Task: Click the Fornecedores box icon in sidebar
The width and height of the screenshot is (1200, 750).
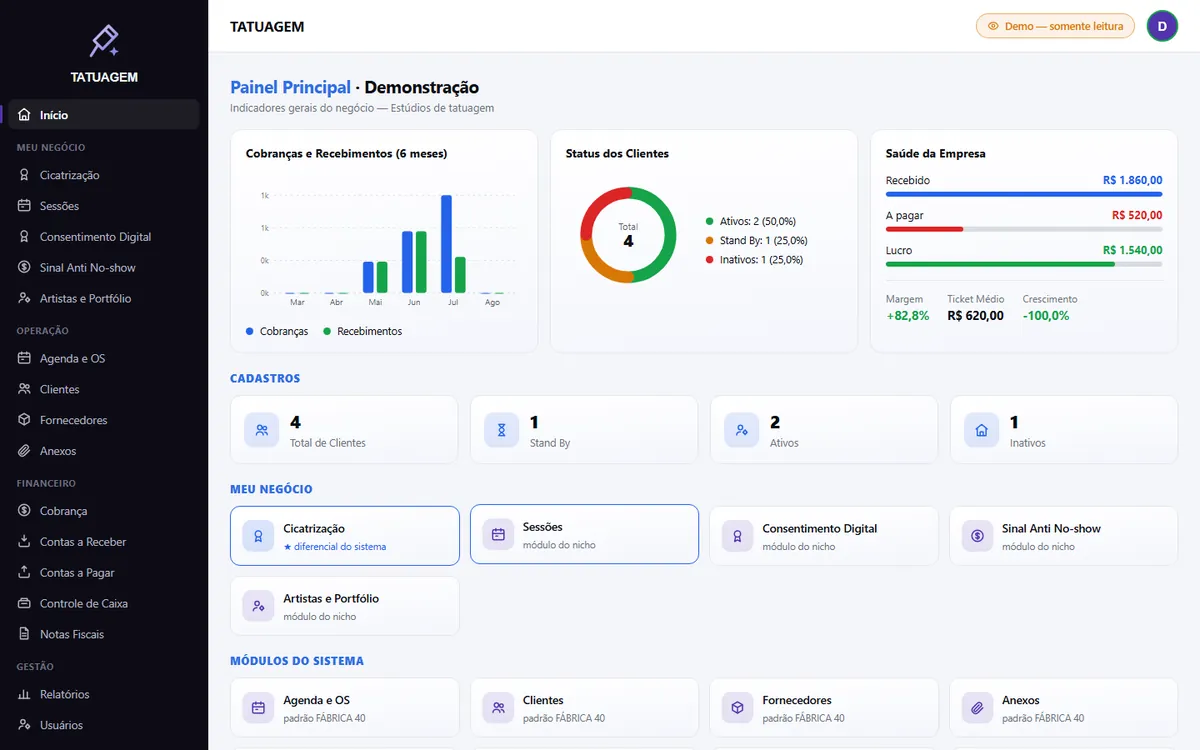Action: (x=24, y=420)
